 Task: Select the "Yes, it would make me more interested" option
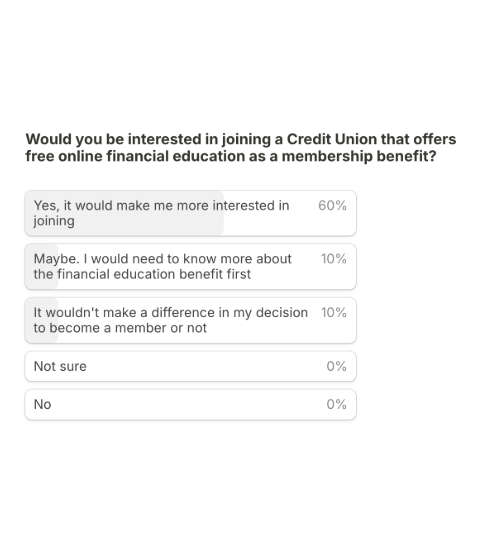pyautogui.click(x=191, y=213)
